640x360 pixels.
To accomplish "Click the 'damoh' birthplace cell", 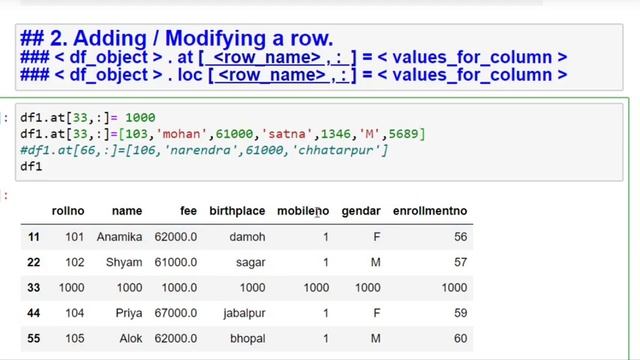I will tap(247, 237).
